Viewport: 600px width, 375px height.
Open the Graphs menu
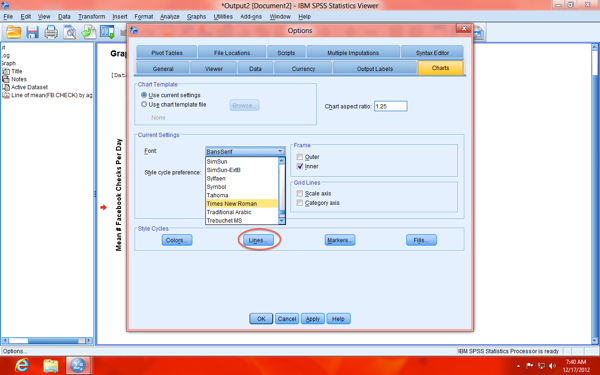(x=196, y=16)
